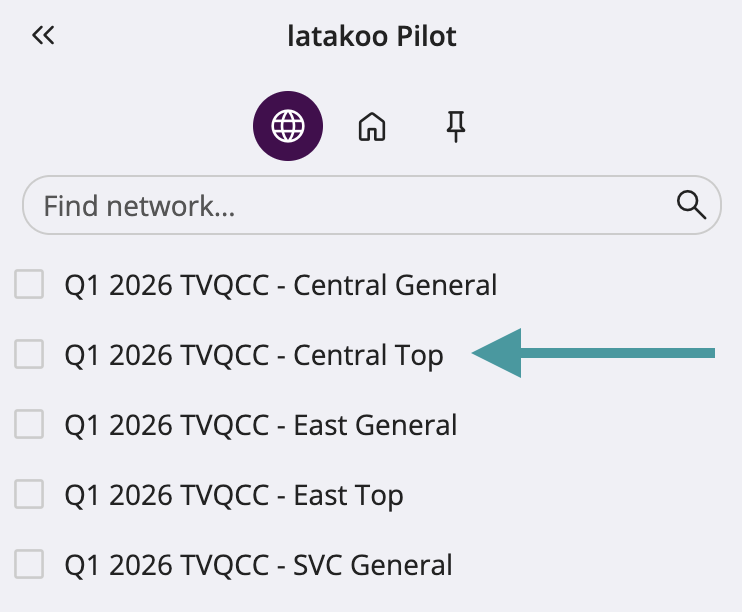The image size is (742, 612).
Task: Tick the East General network checkbox
Action: [x=29, y=424]
